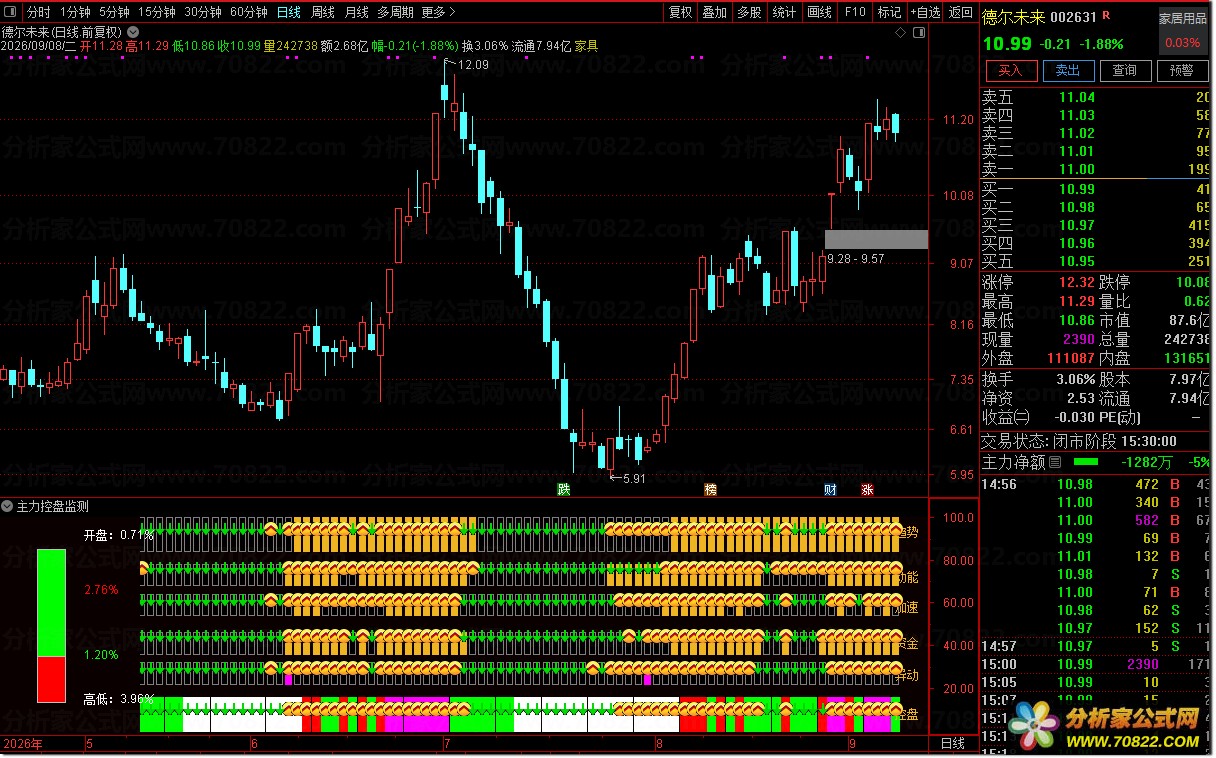1216x758 pixels.
Task: Click the 涨 marker below the chart
Action: click(867, 489)
